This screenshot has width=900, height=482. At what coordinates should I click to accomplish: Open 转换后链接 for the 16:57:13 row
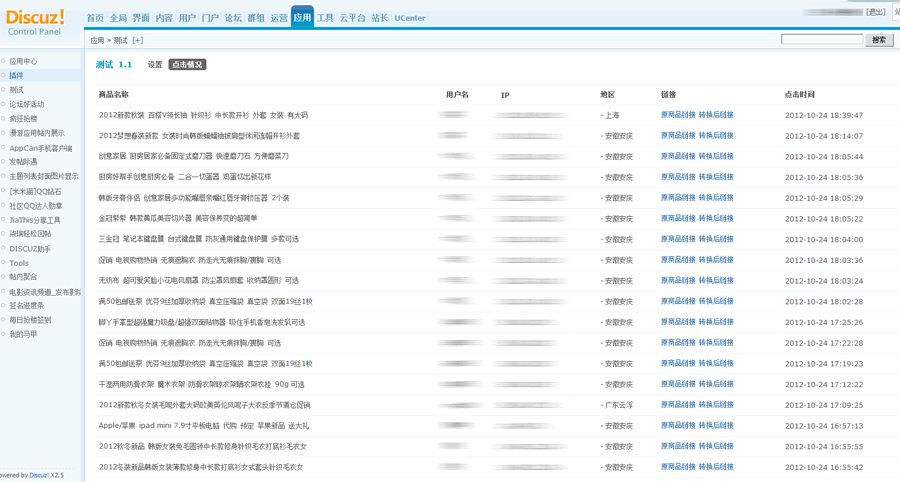pyautogui.click(x=716, y=425)
